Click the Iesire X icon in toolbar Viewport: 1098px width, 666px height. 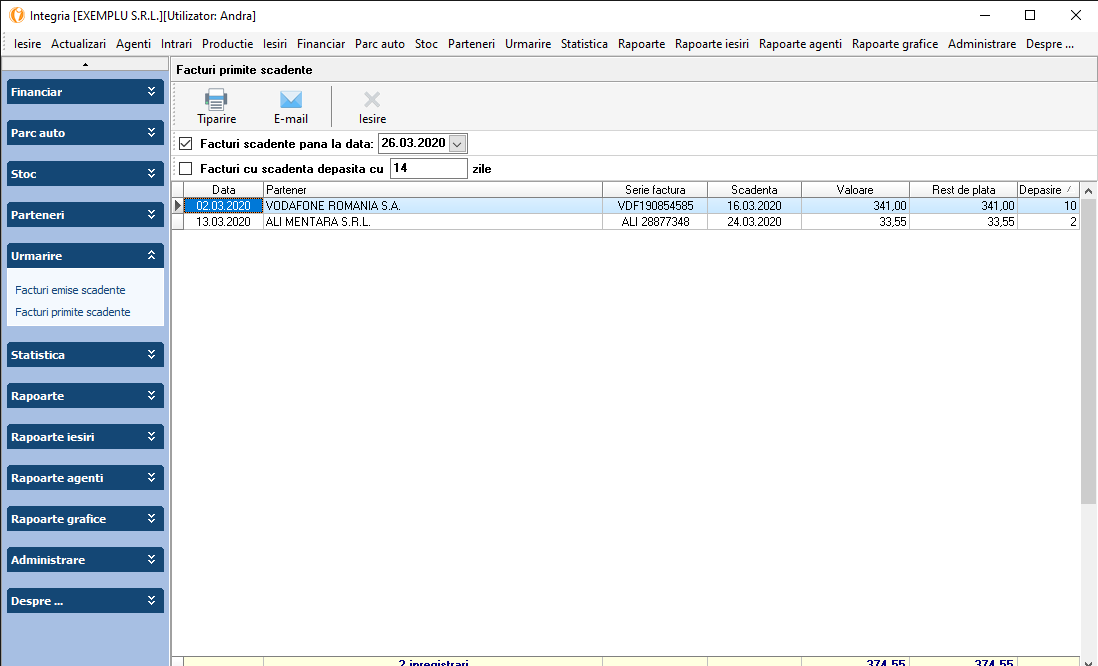[x=372, y=99]
